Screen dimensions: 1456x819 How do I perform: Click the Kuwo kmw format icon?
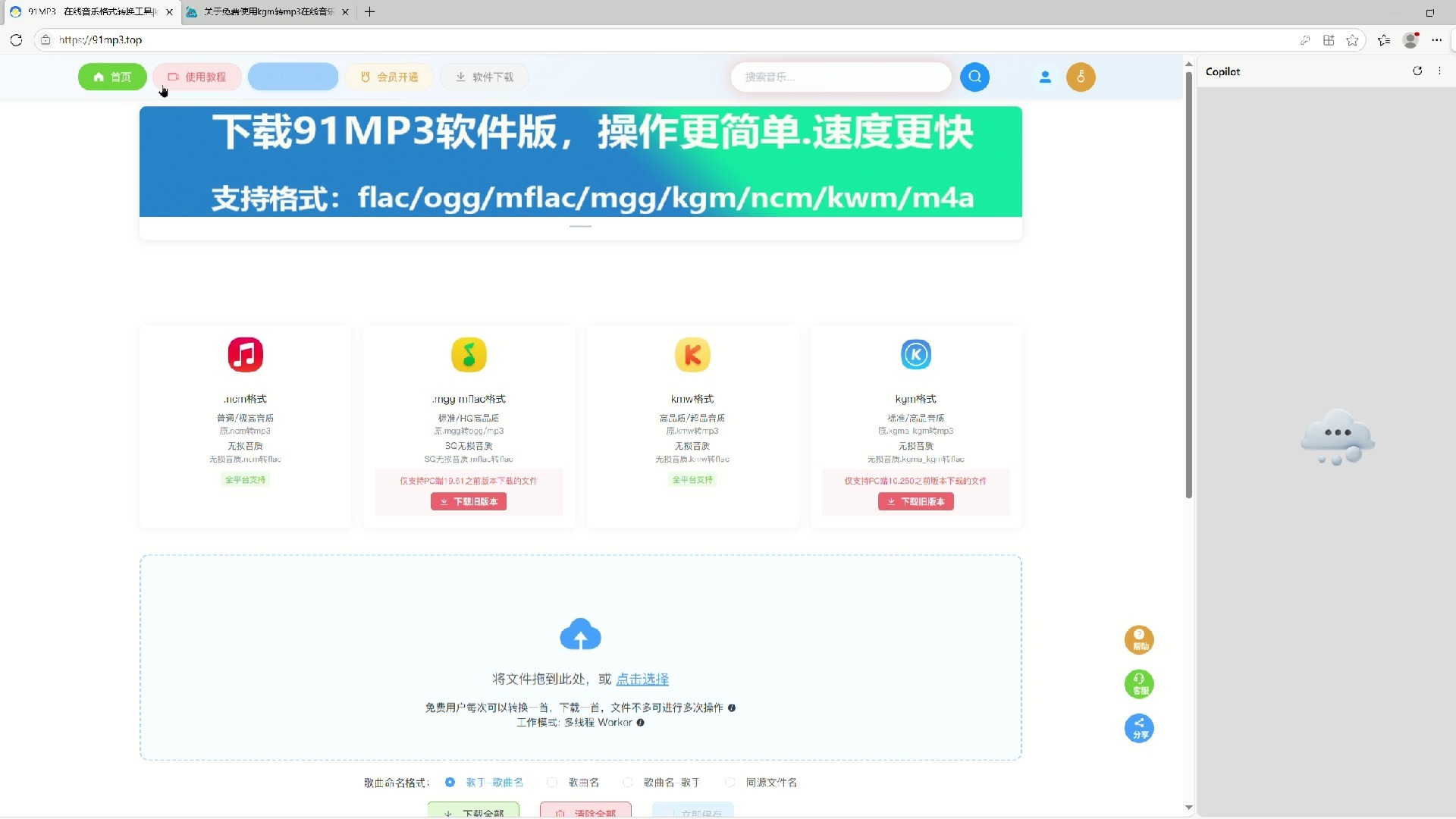tap(691, 354)
